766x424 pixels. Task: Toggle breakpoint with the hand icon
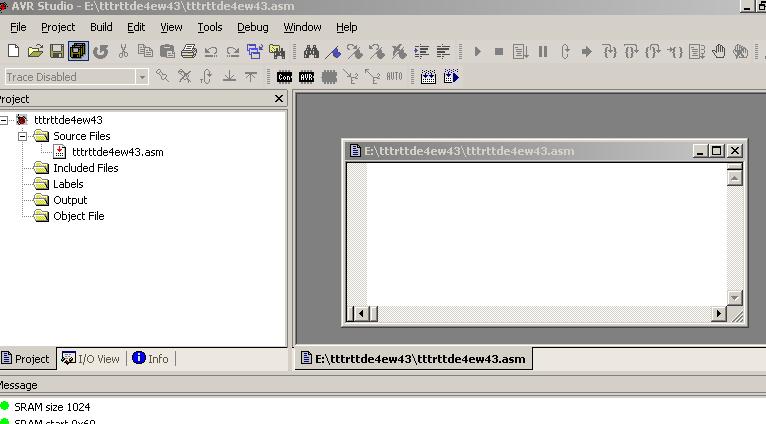pos(719,51)
